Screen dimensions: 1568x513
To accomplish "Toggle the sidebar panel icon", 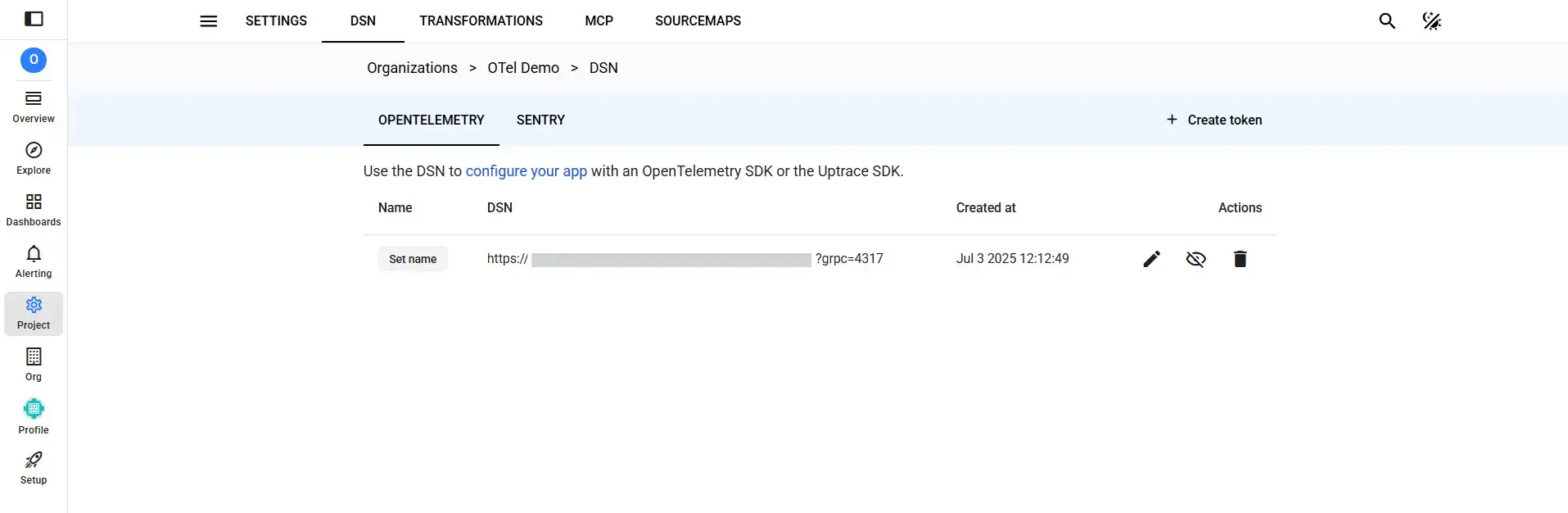I will pyautogui.click(x=34, y=19).
